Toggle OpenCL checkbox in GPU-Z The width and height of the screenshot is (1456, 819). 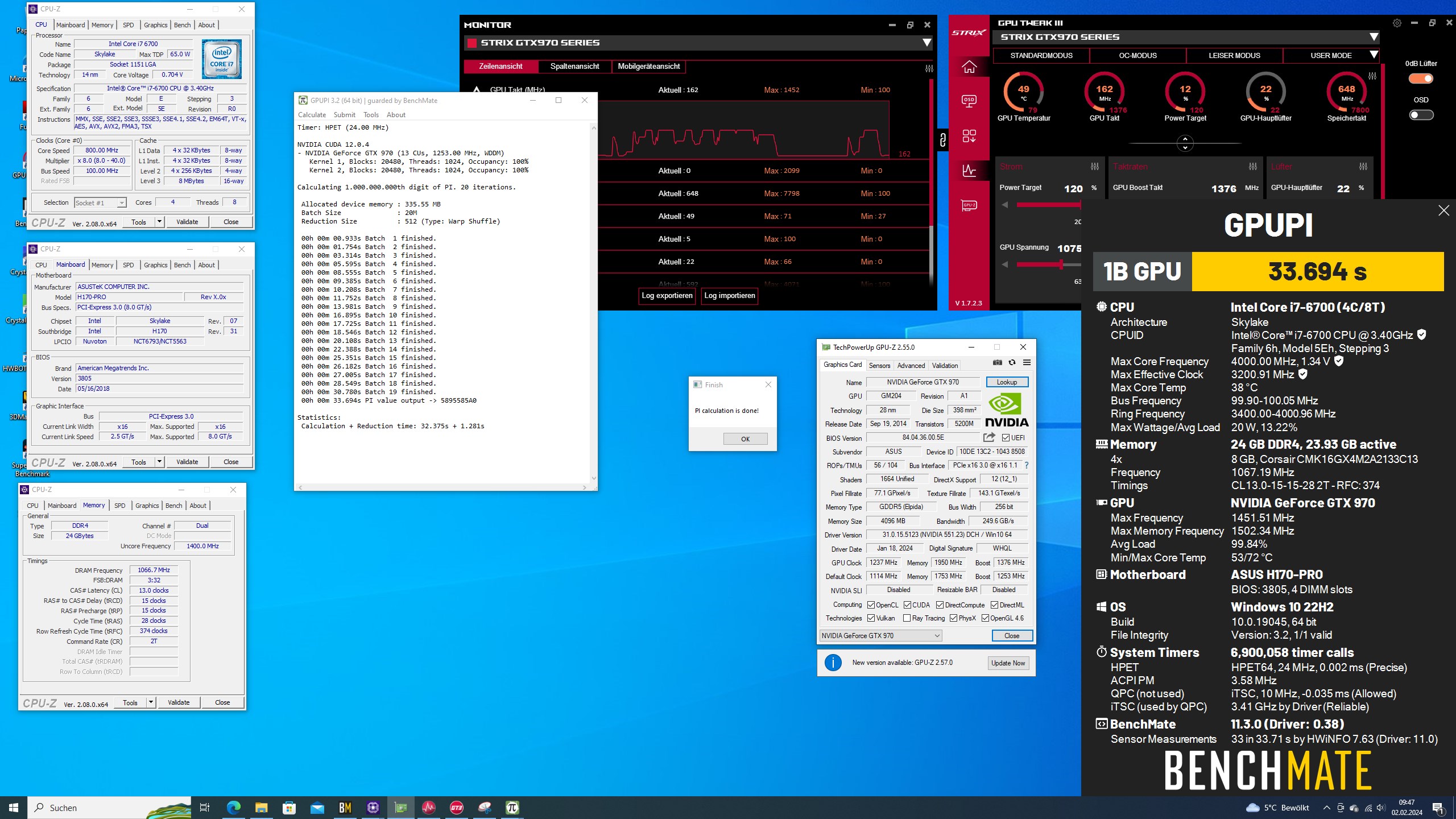(871, 605)
